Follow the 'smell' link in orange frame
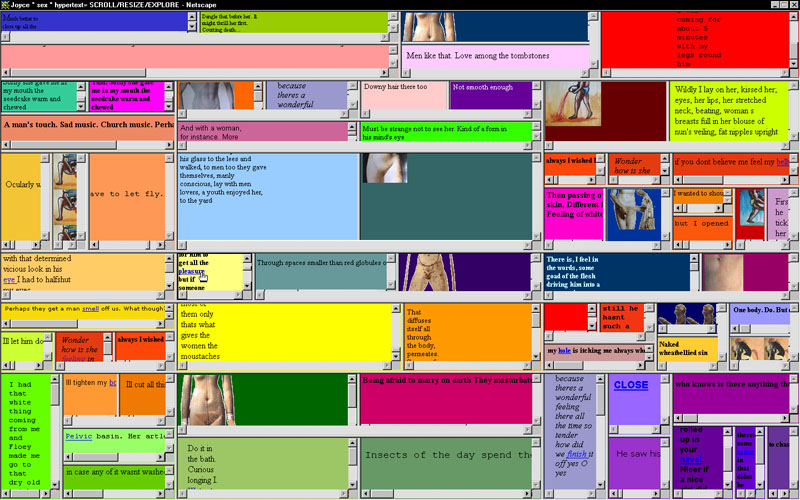 point(91,309)
